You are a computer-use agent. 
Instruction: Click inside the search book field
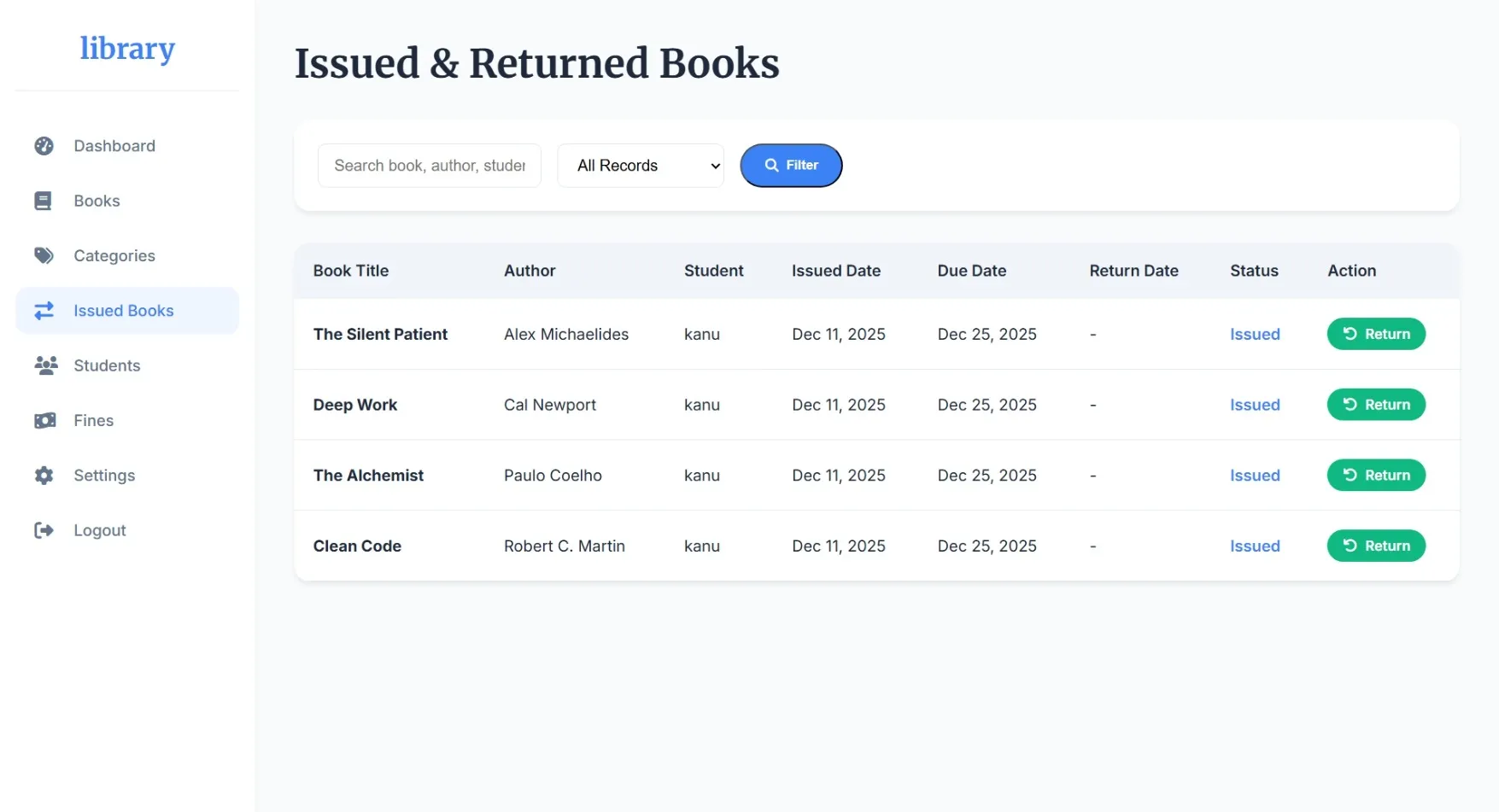tap(429, 165)
